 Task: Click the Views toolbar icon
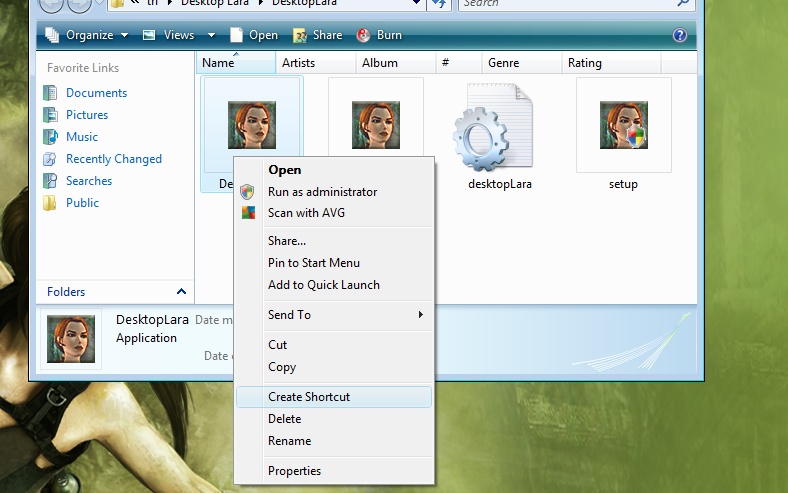coord(149,35)
